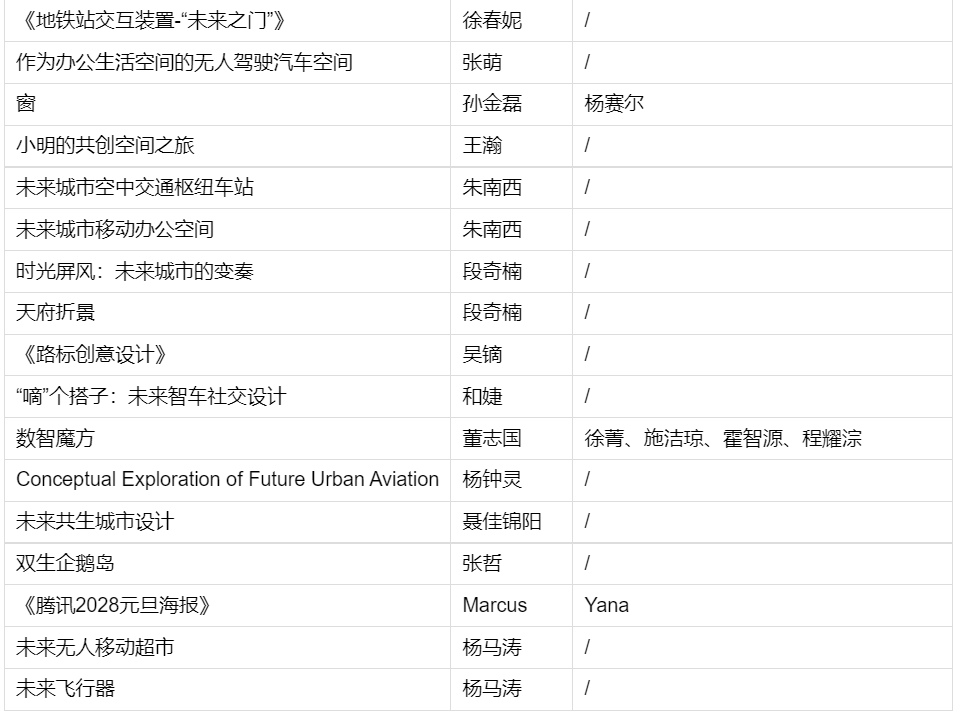Click collaborators 徐菁、施洁琼、霍智源、程耀淙 cell
956x715 pixels.
coord(762,438)
